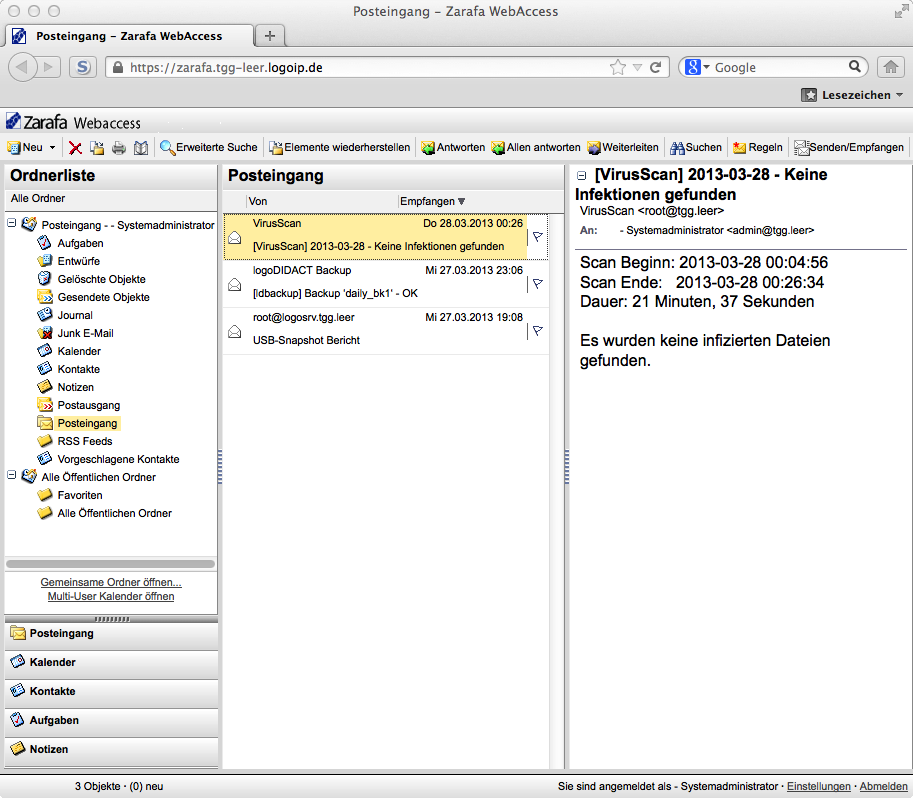The height and width of the screenshot is (798, 913).
Task: Open the Aufgaben folder in the tree
Action: pos(80,243)
